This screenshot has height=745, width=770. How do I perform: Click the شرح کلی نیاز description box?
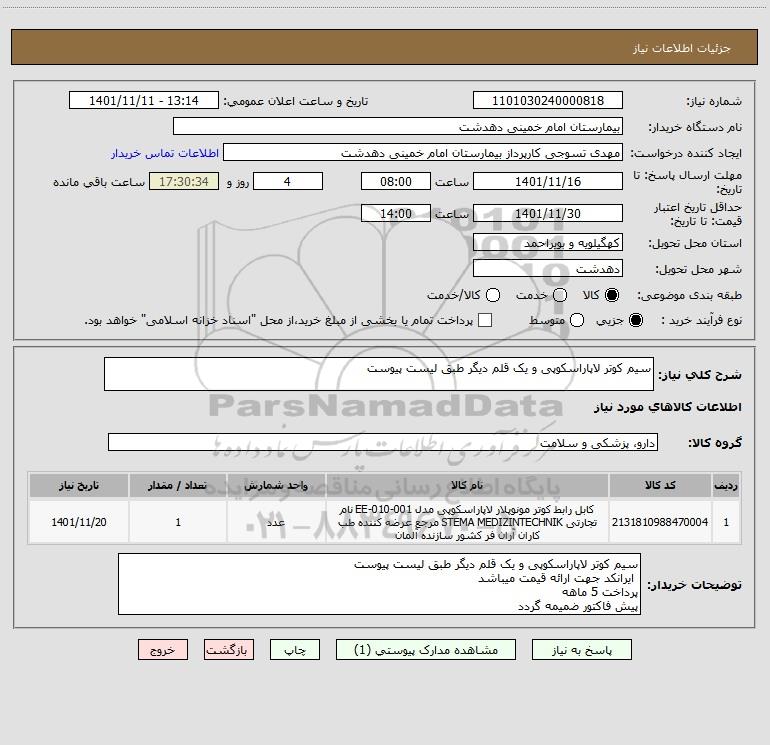click(x=379, y=374)
